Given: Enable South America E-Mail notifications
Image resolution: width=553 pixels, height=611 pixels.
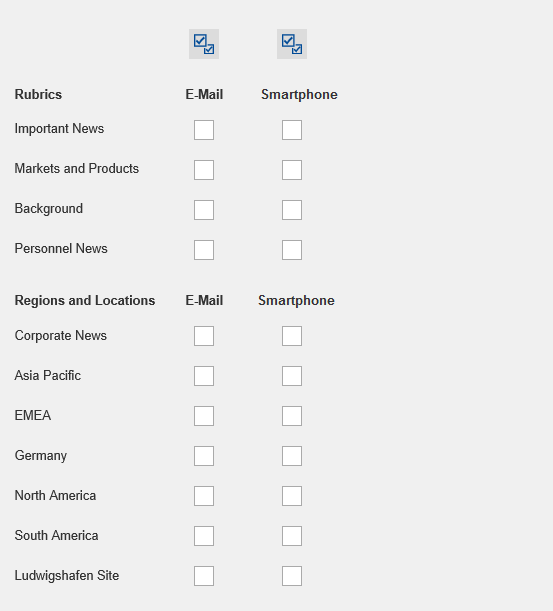Looking at the screenshot, I should 204,536.
